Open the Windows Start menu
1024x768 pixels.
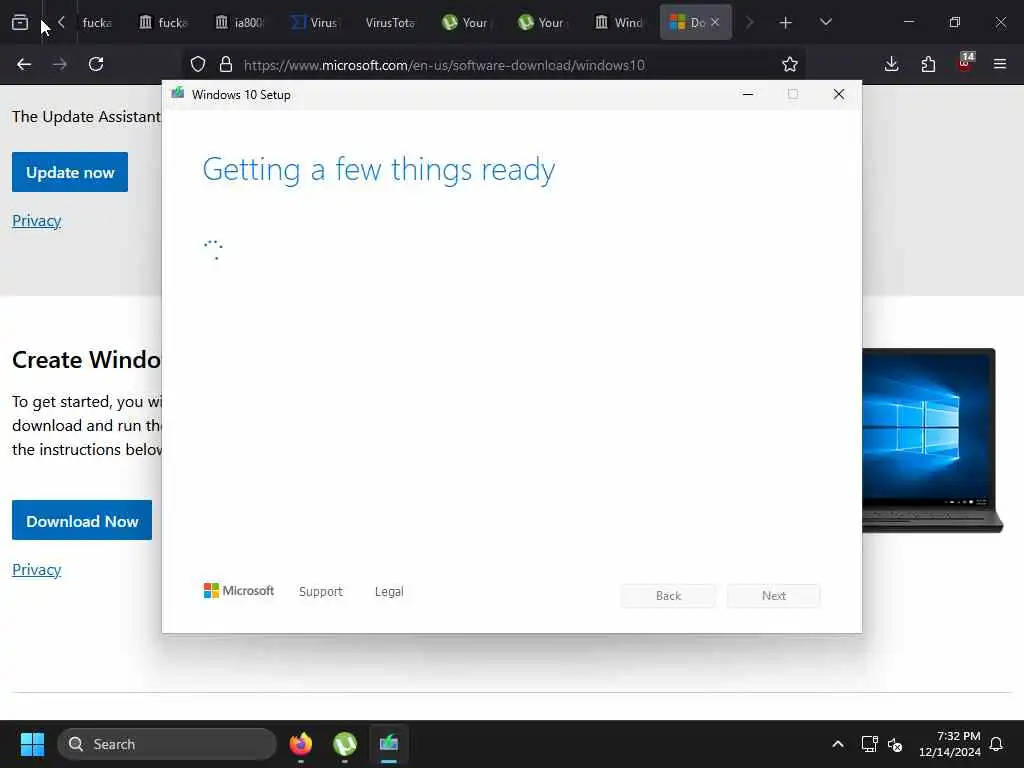click(32, 744)
